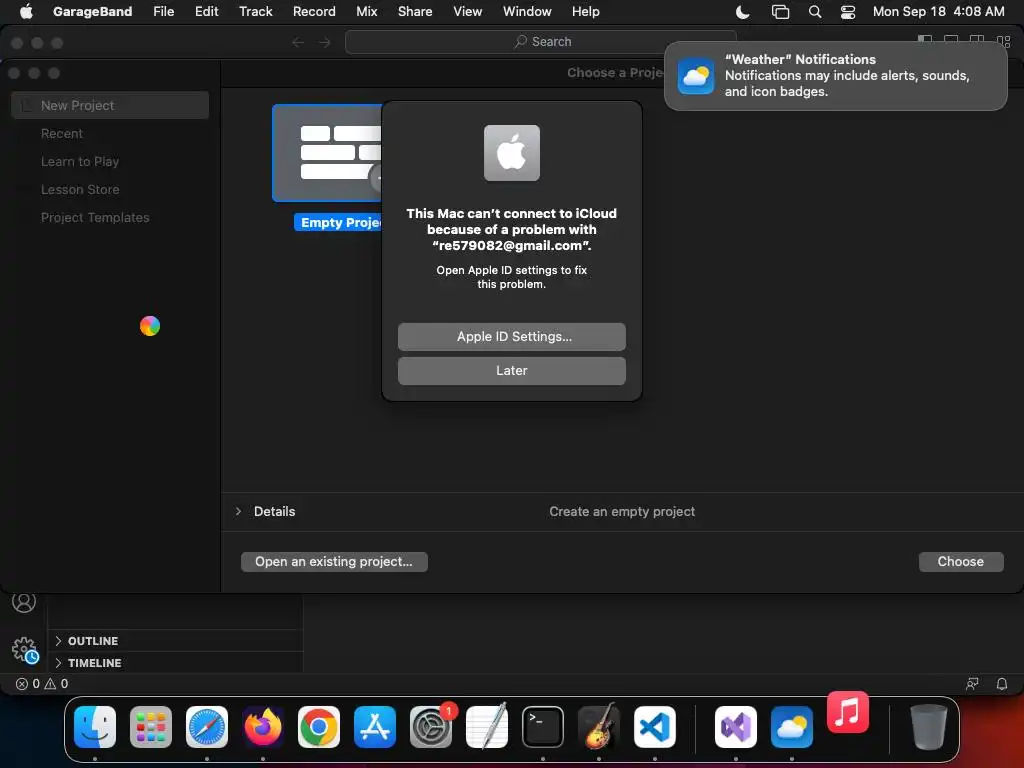Open VS Code Manage gear icon
1024x768 pixels.
coord(25,650)
